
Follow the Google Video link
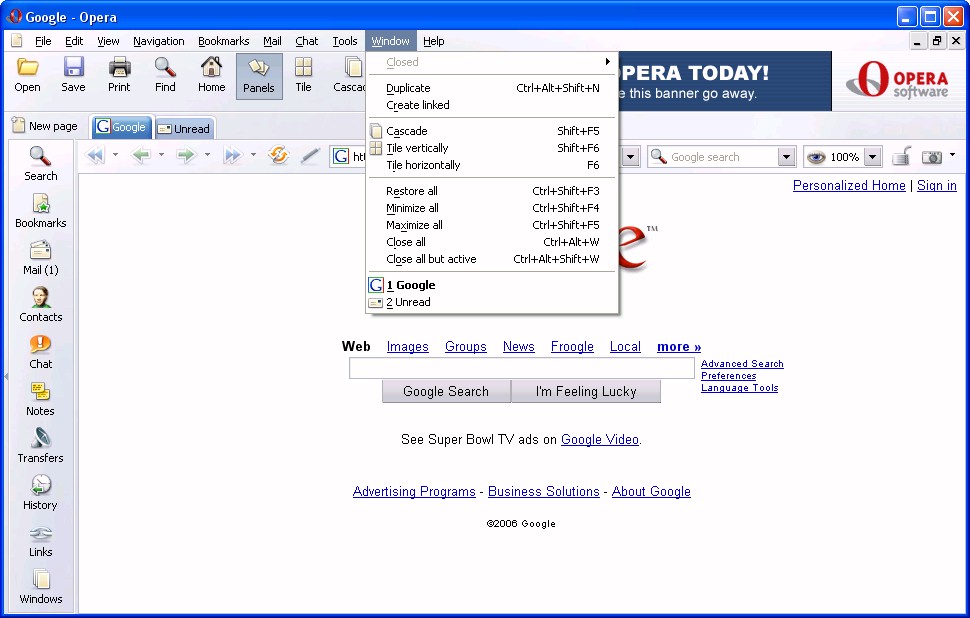point(599,439)
